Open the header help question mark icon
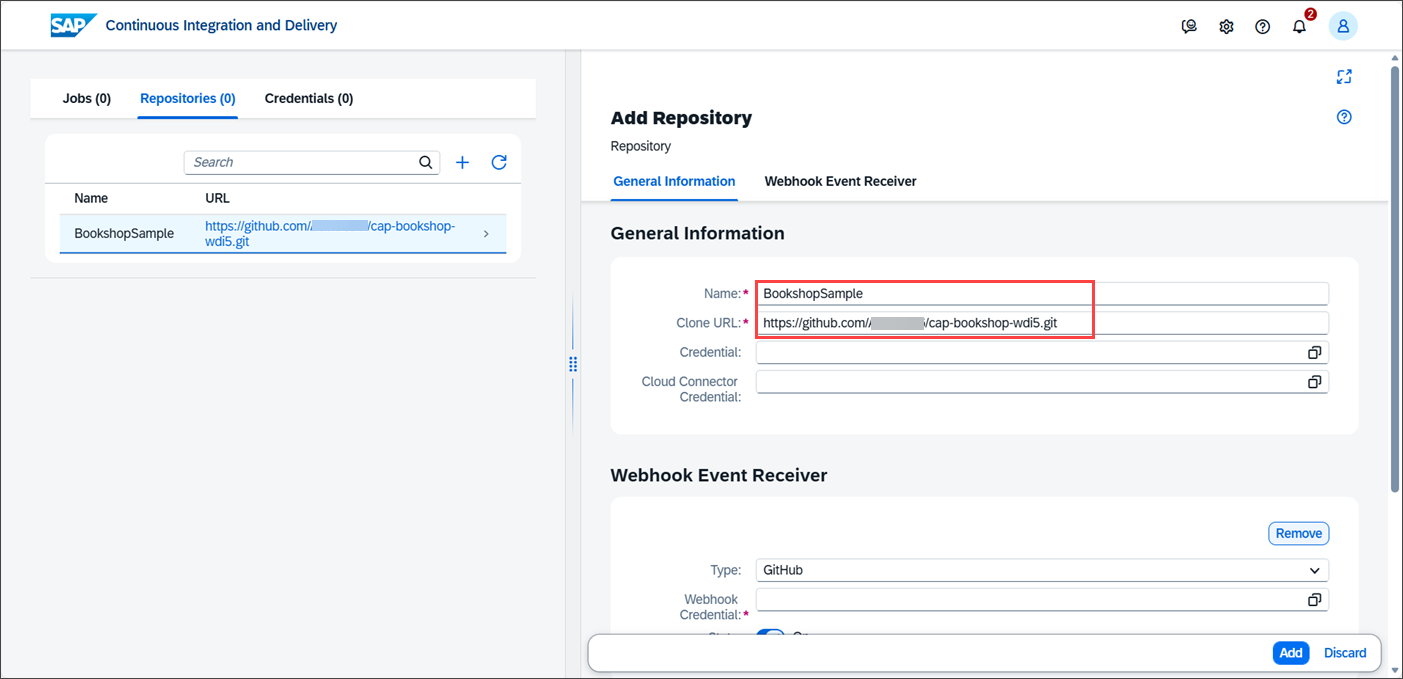 click(1262, 27)
